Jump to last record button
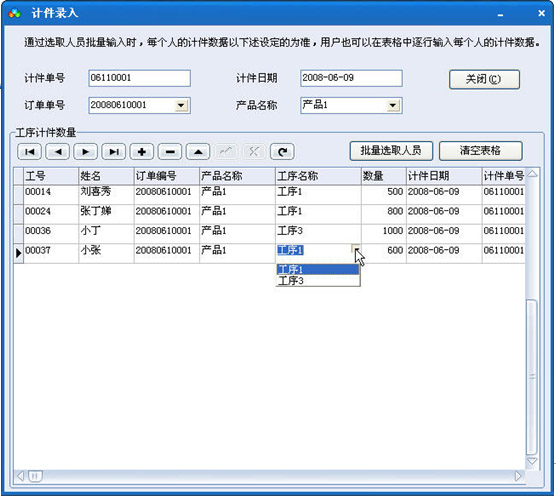 [x=113, y=152]
